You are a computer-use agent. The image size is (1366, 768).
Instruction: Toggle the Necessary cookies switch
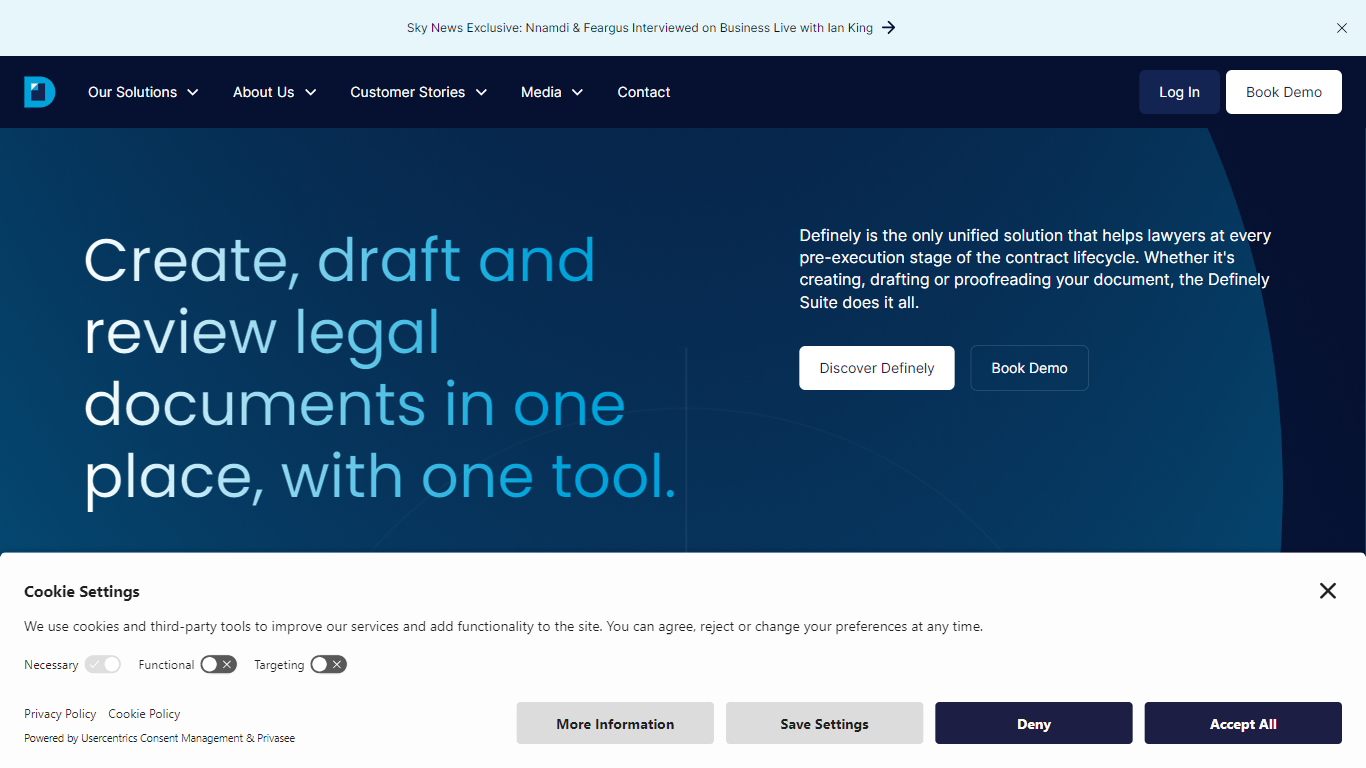point(103,665)
